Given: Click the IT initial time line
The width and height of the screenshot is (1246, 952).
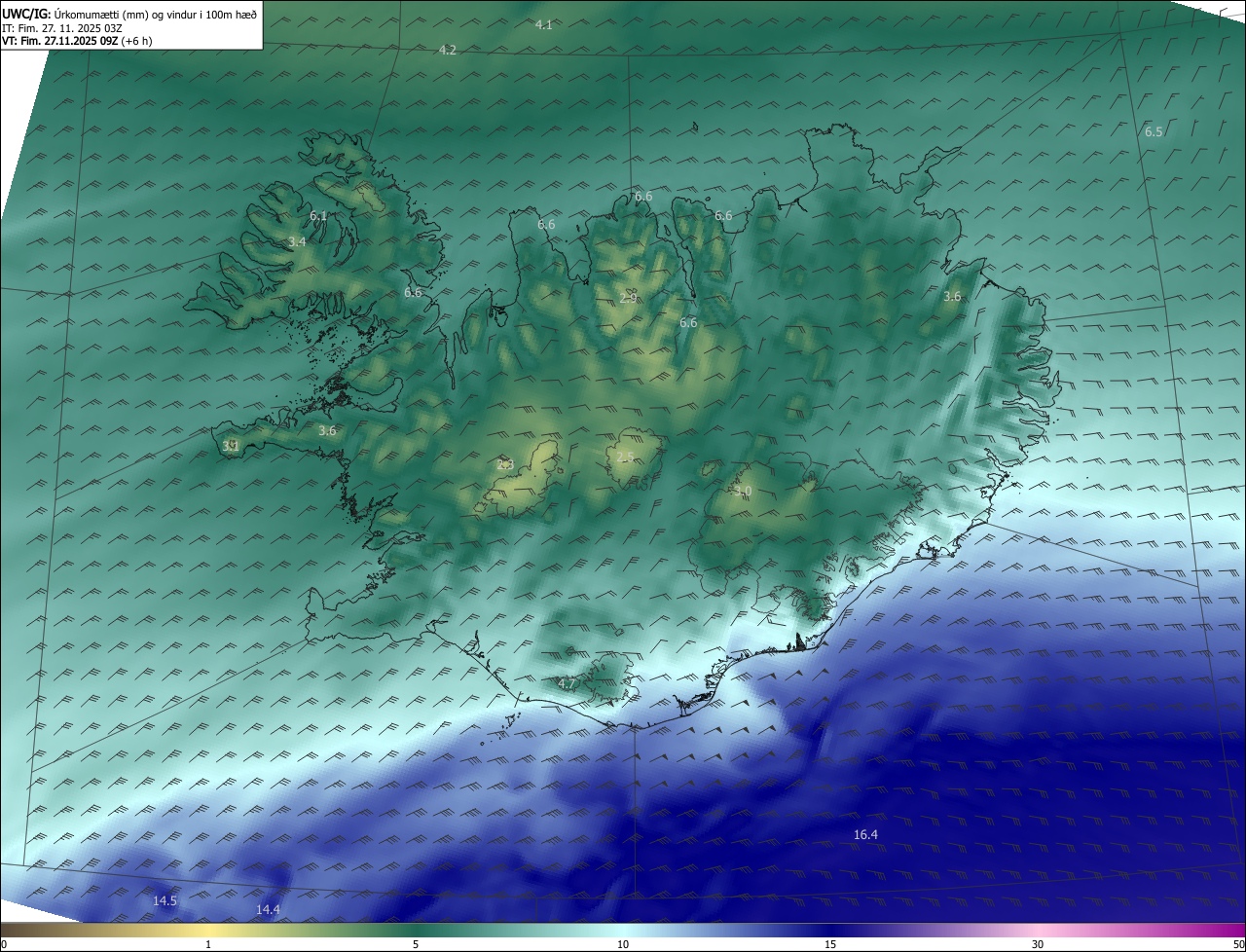Looking at the screenshot, I should (x=61, y=27).
